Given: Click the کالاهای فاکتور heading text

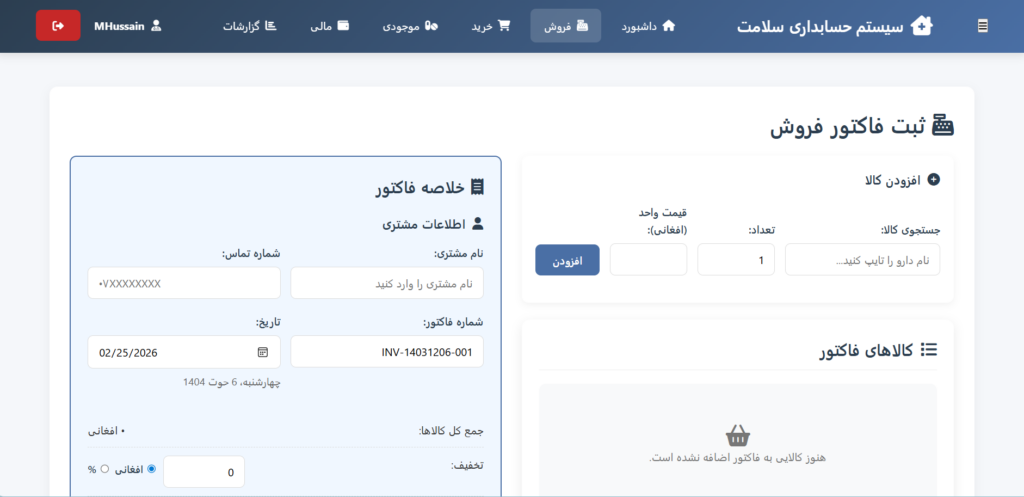Looking at the screenshot, I should pyautogui.click(x=867, y=351).
